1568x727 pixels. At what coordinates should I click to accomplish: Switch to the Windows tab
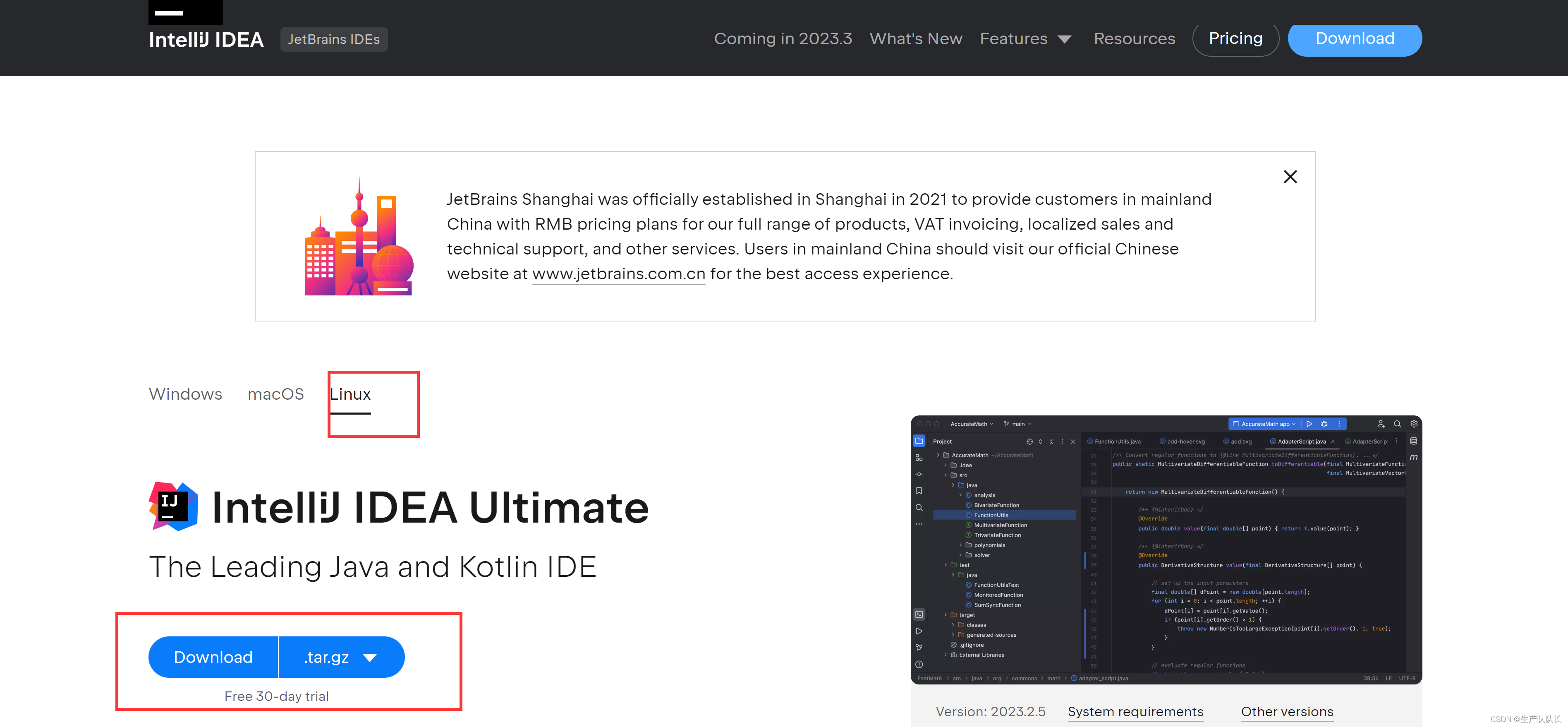[x=186, y=394]
